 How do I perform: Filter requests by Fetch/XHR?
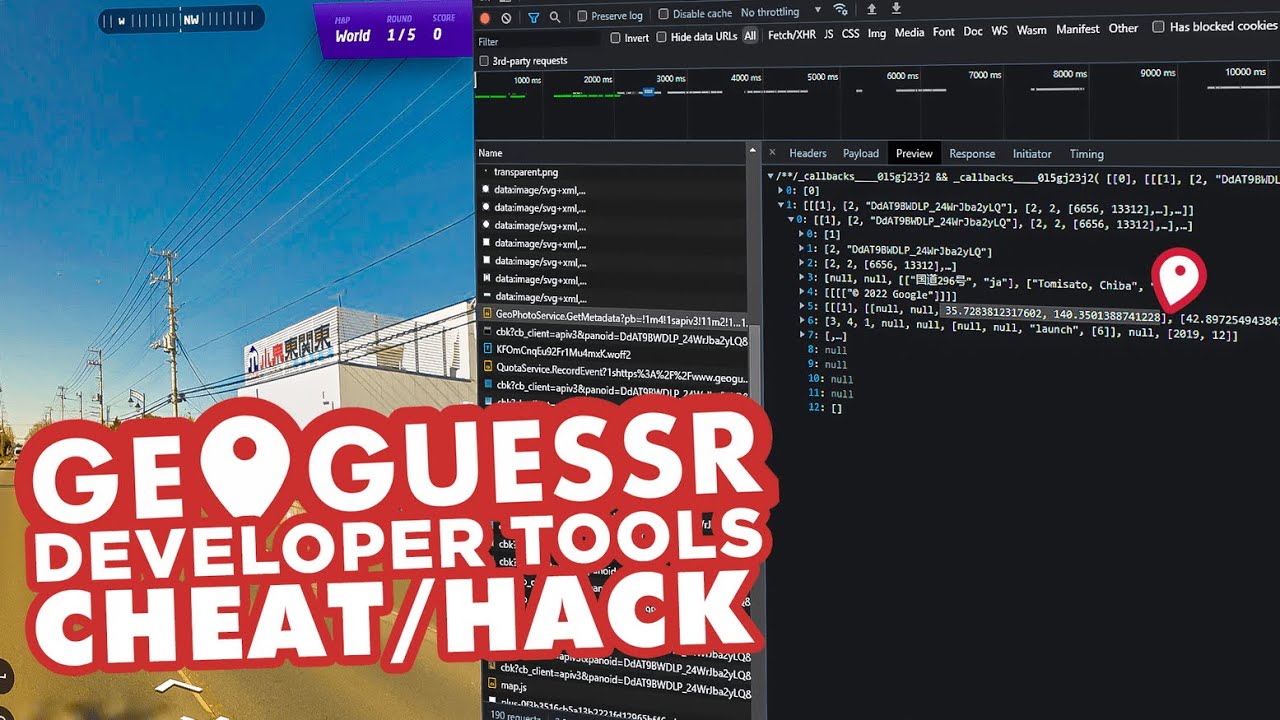791,33
